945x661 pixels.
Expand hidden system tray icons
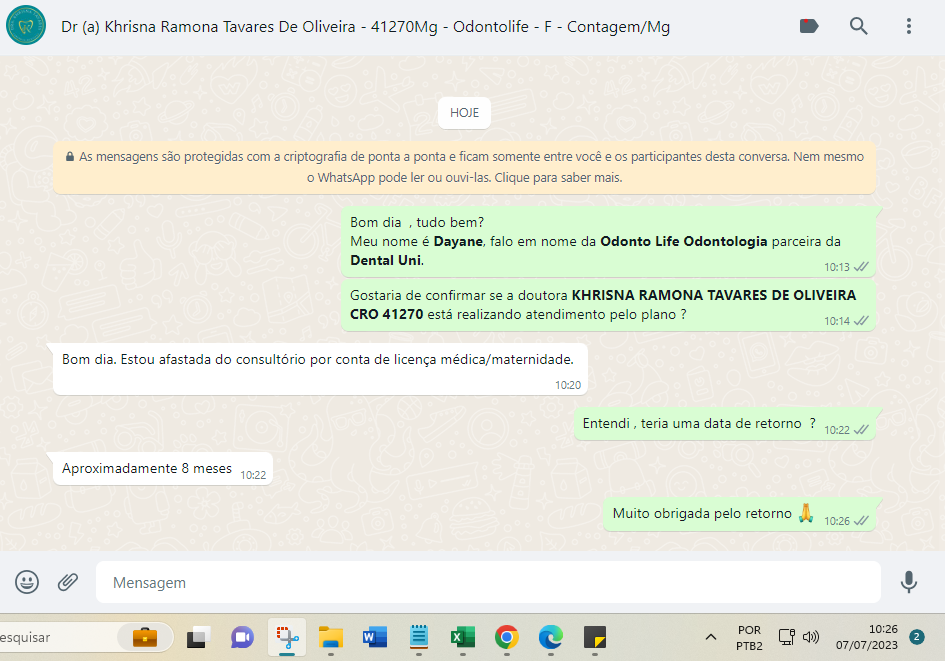point(711,637)
